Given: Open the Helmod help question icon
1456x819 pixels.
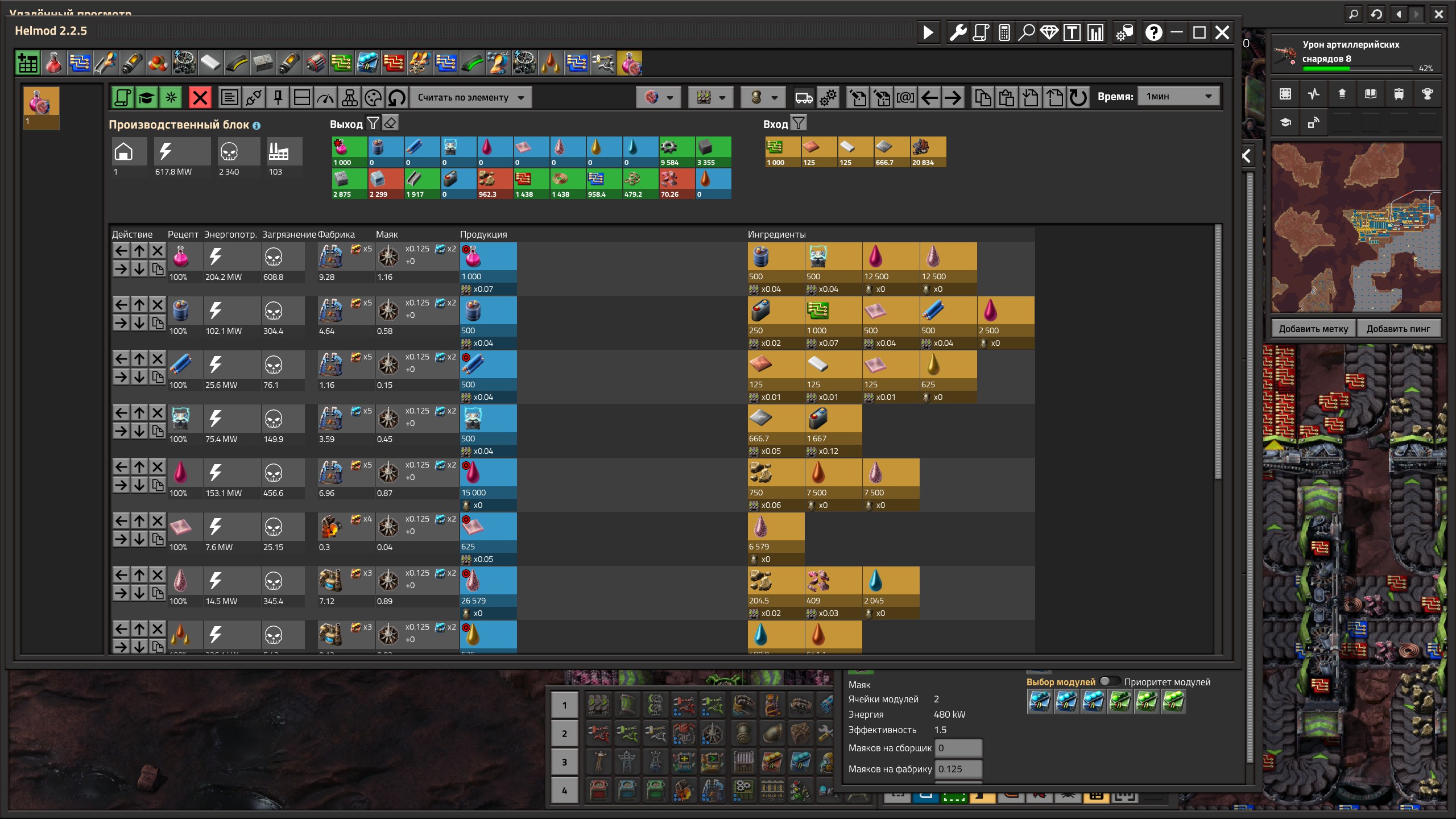Looking at the screenshot, I should pos(1153,32).
